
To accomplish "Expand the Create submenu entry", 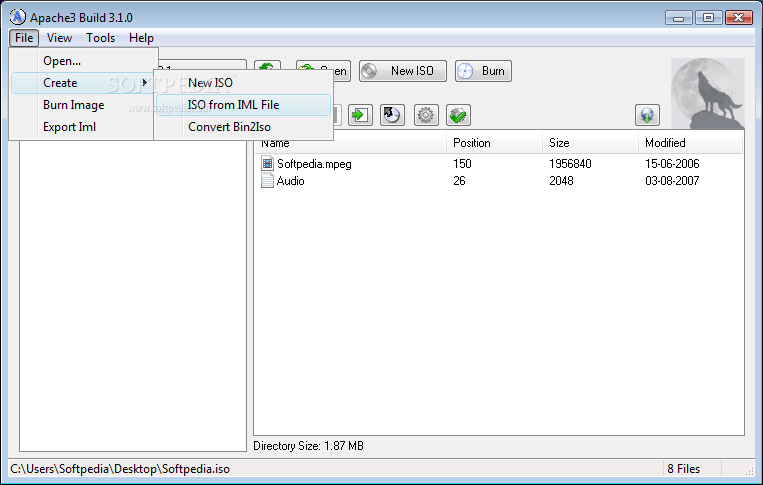I will [83, 83].
